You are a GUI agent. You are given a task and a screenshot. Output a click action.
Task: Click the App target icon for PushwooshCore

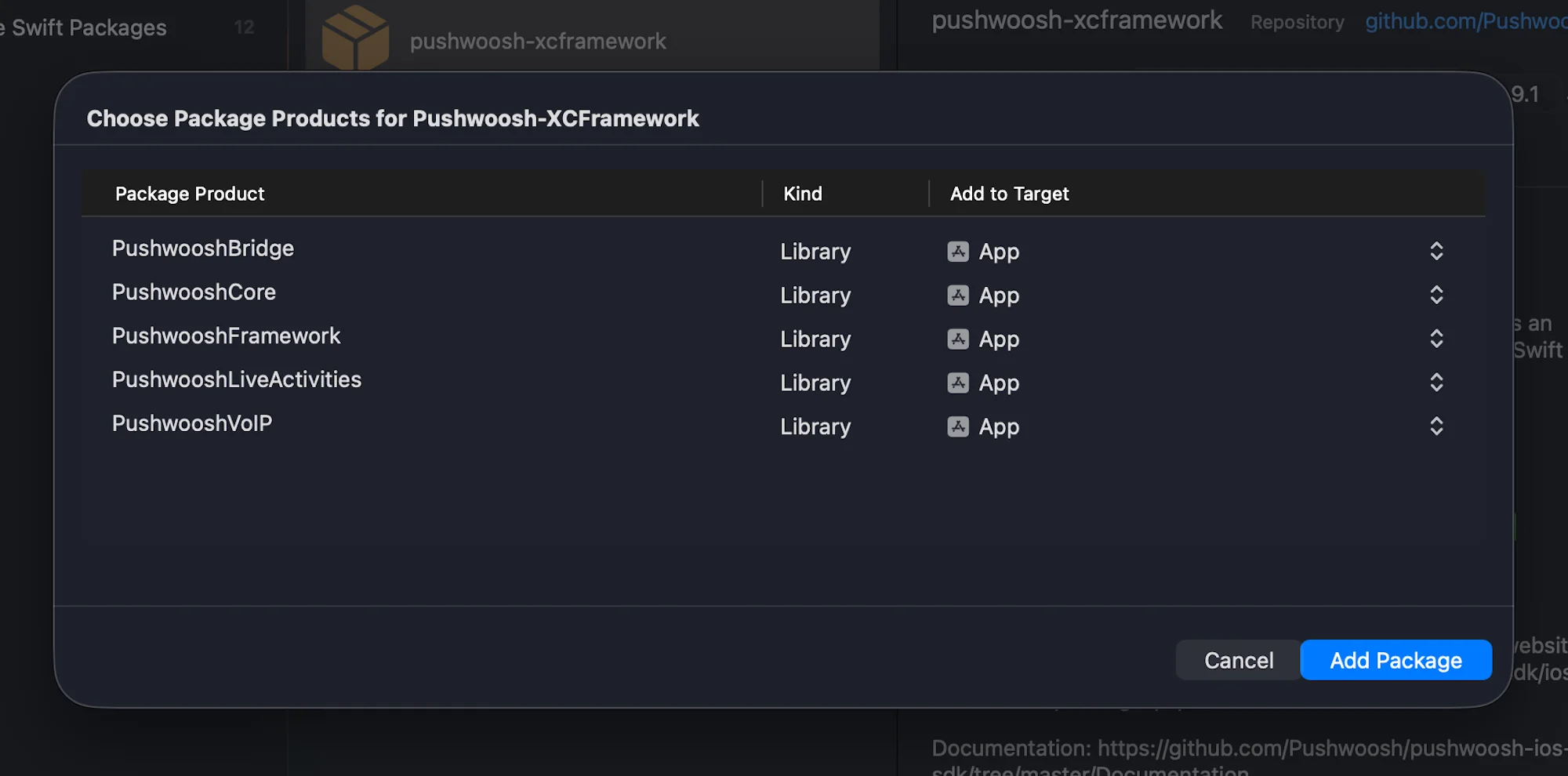(957, 296)
